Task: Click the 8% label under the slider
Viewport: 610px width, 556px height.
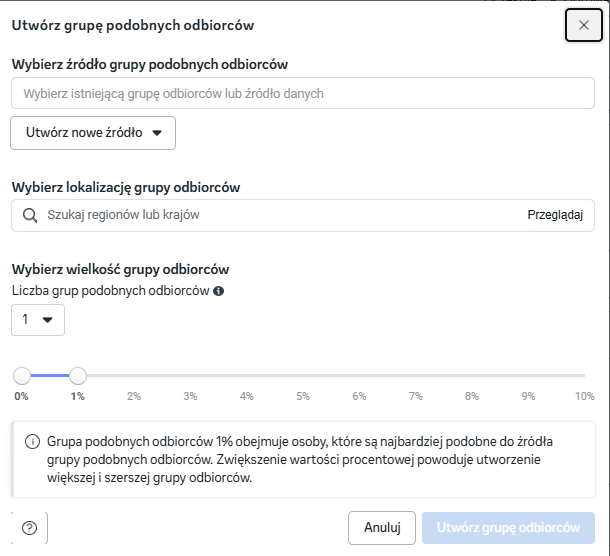Action: point(472,396)
